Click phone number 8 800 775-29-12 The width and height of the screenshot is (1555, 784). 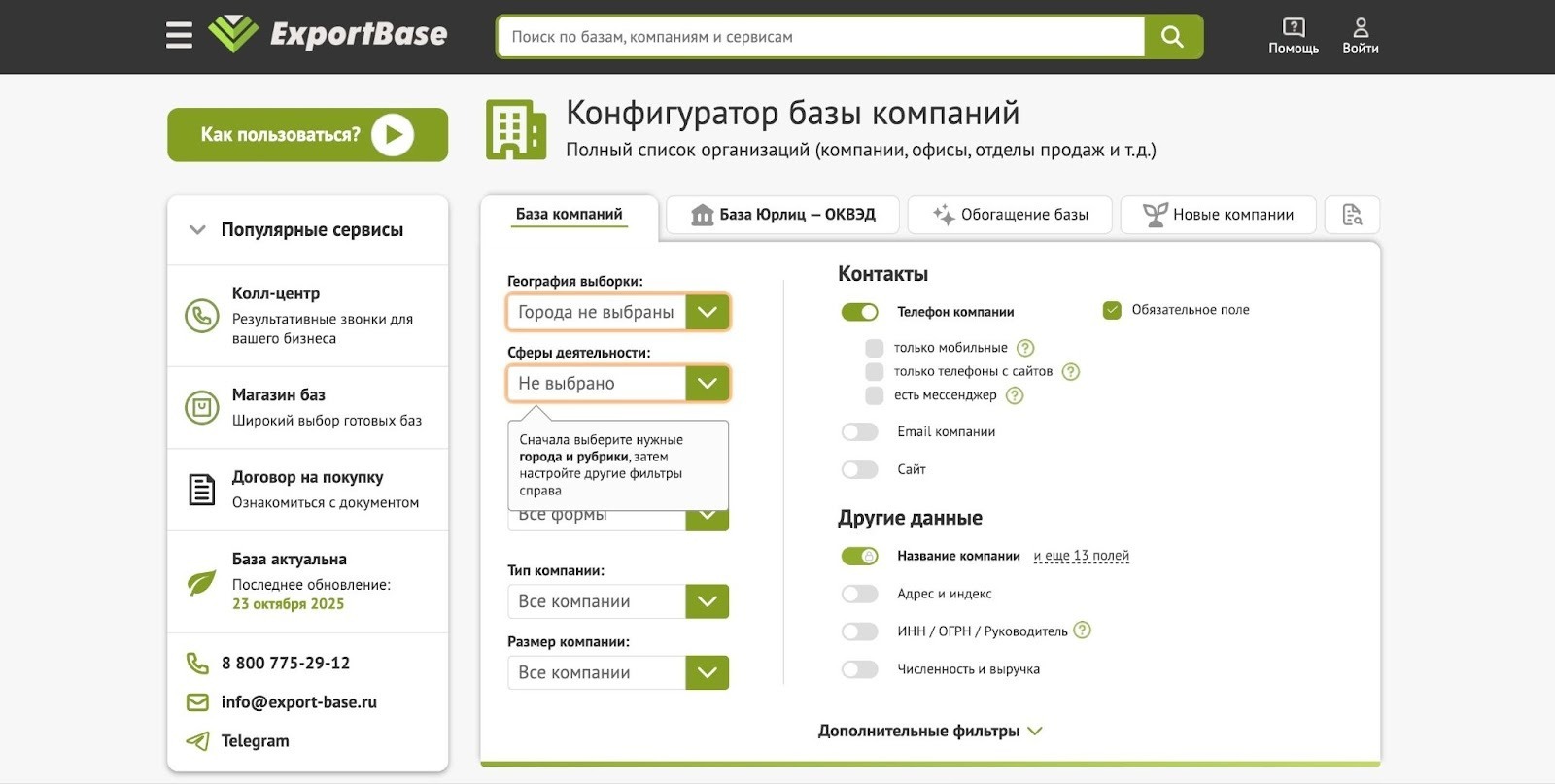286,664
